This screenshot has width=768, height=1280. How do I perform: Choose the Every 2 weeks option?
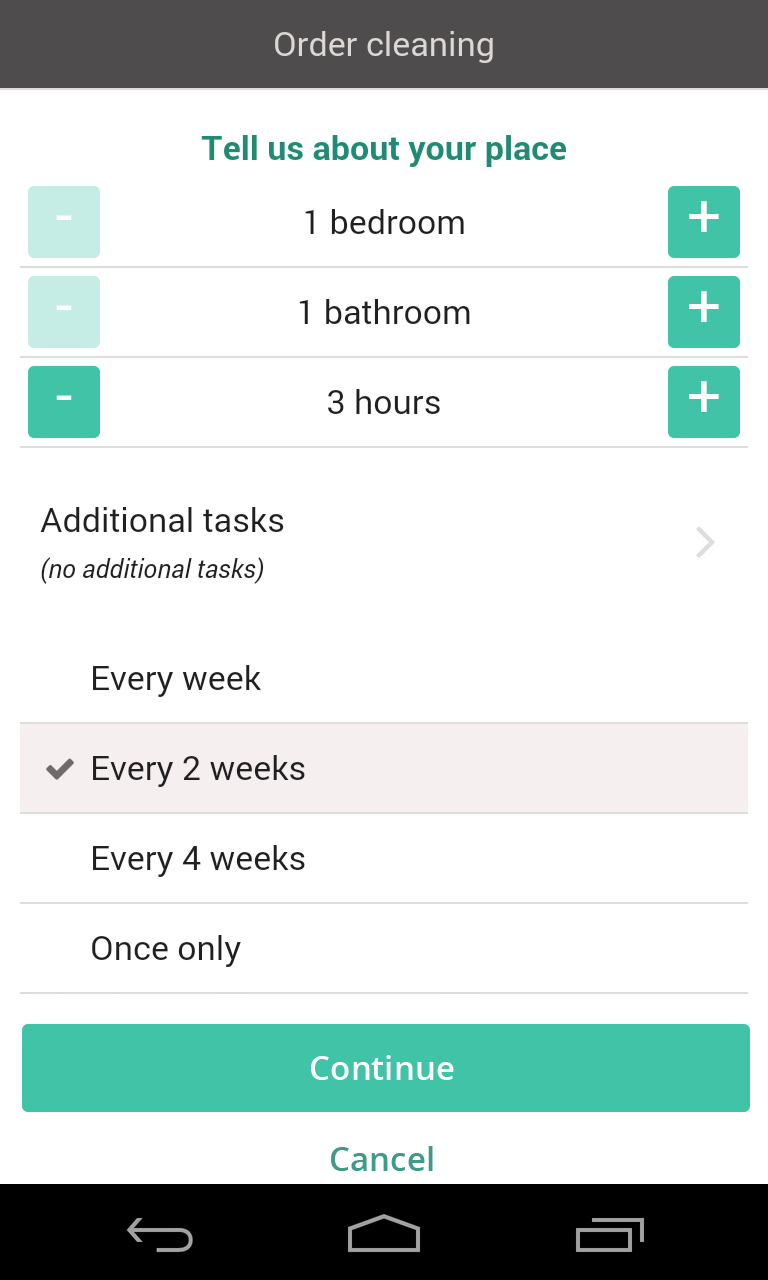point(384,769)
